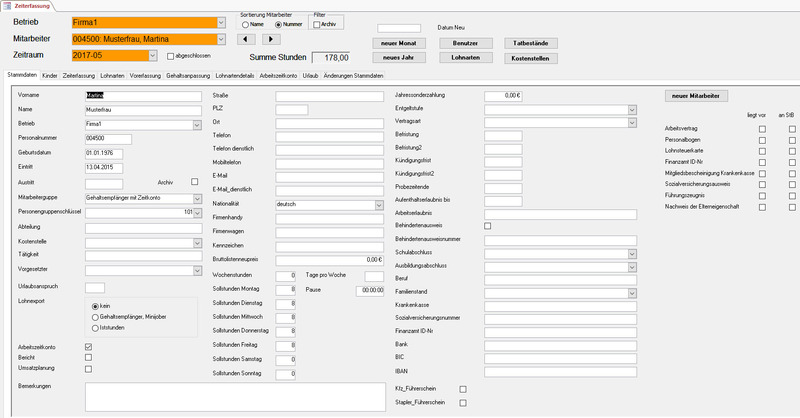Click the neues Jahr button

(x=399, y=58)
